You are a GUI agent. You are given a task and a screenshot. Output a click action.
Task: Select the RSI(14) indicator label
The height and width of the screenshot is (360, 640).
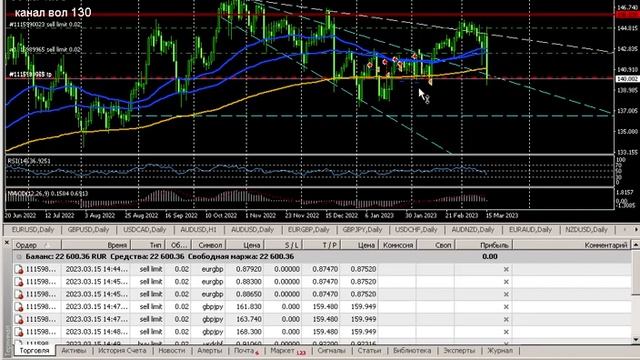point(29,161)
